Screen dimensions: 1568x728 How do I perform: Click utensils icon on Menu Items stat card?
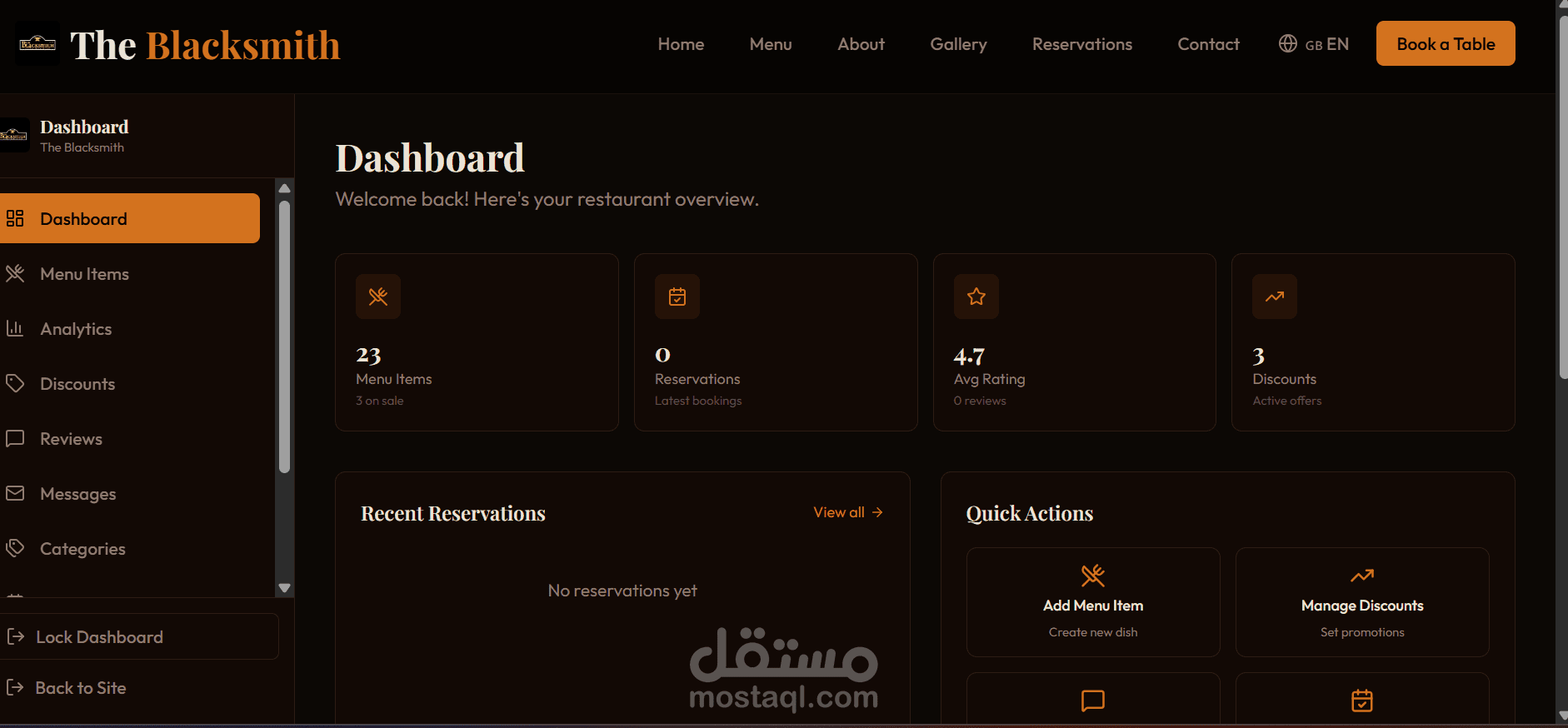(378, 297)
